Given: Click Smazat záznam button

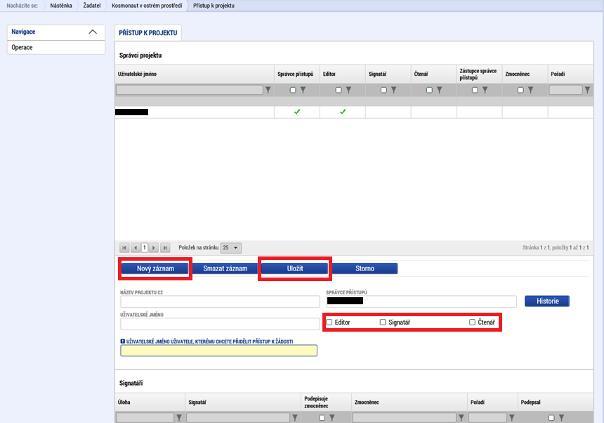Looking at the screenshot, I should (x=225, y=269).
